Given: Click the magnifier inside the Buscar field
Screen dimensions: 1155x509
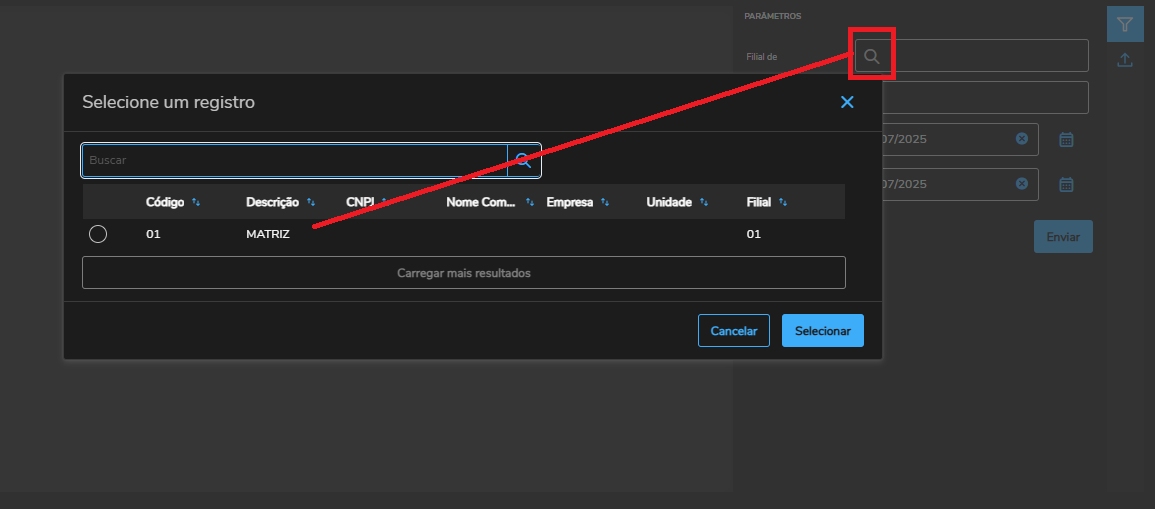Looking at the screenshot, I should coord(523,160).
